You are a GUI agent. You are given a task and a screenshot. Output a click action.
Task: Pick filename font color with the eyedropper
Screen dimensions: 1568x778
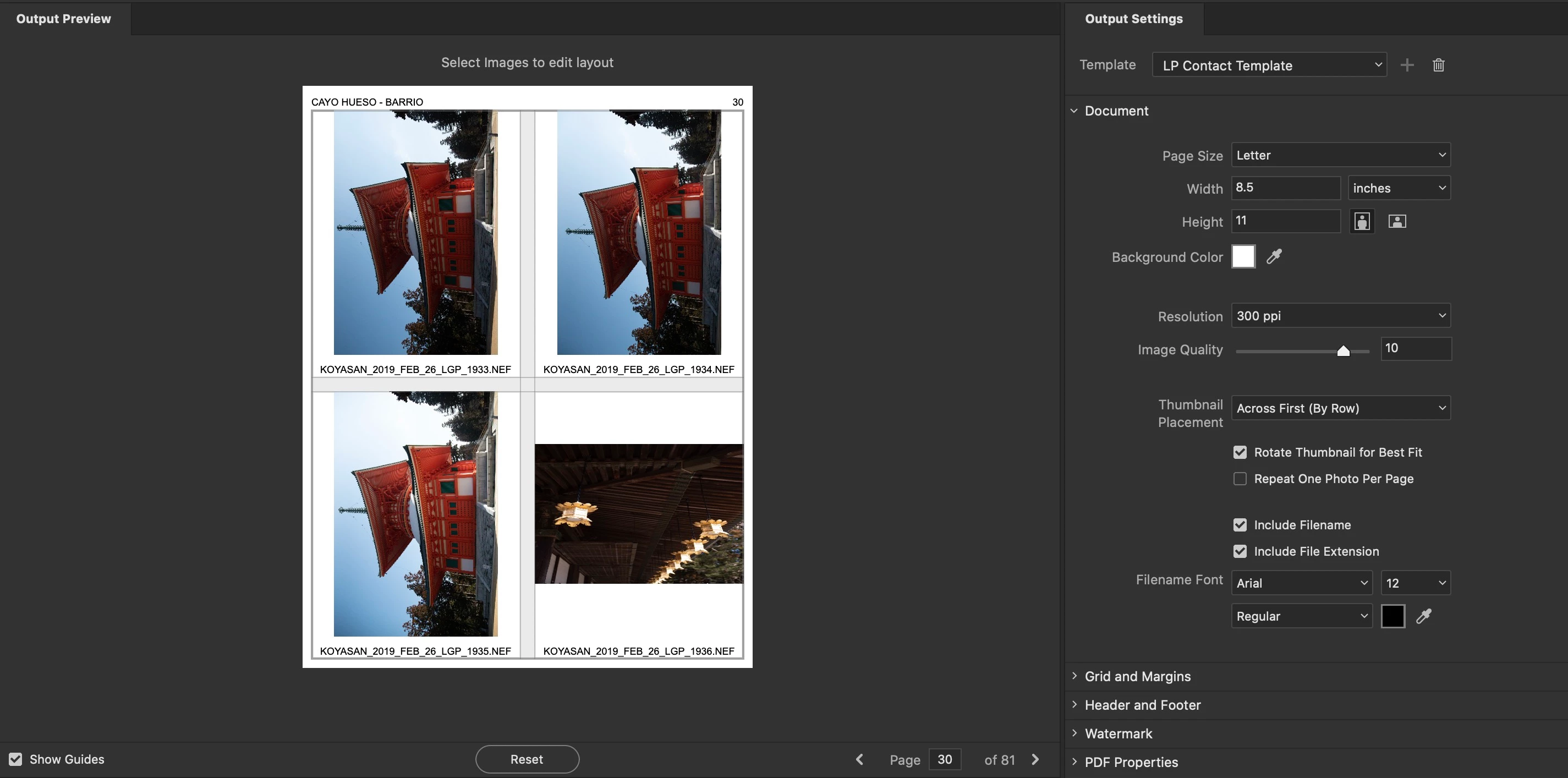coord(1424,616)
